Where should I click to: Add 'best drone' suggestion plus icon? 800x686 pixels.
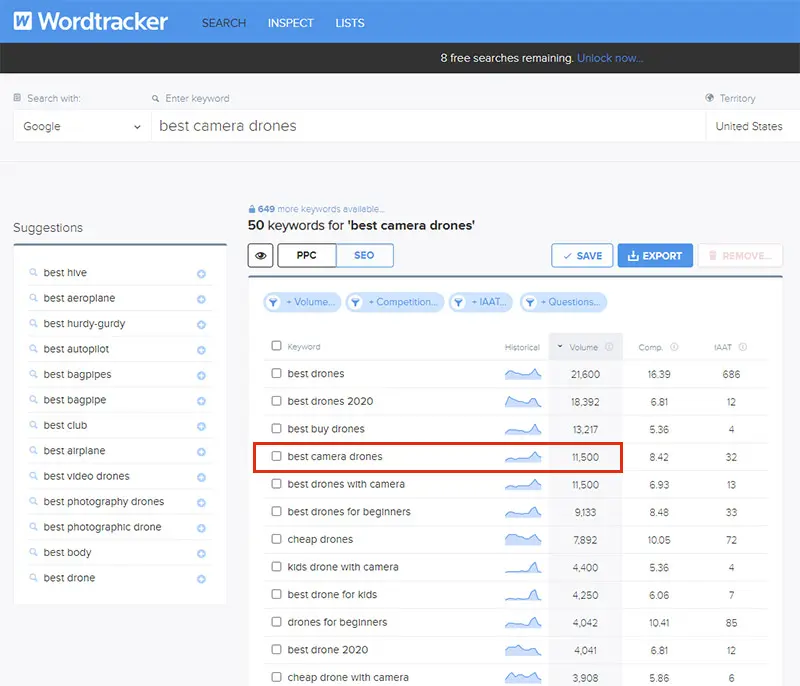click(x=202, y=579)
